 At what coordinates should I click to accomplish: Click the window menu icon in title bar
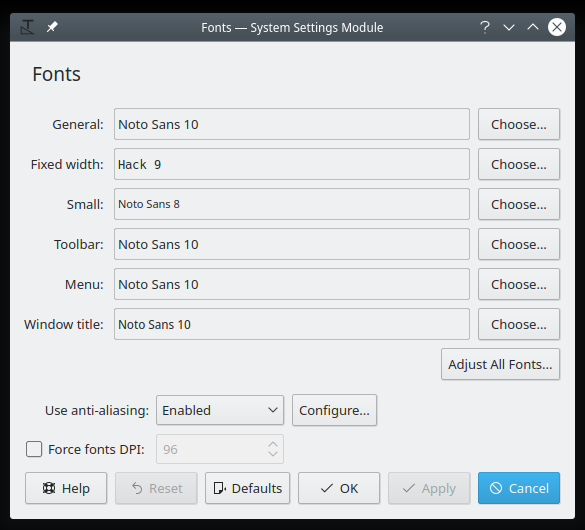coord(28,27)
